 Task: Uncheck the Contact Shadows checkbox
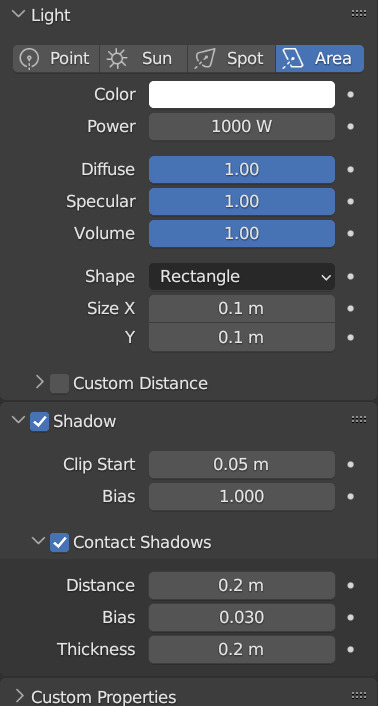click(x=59, y=543)
